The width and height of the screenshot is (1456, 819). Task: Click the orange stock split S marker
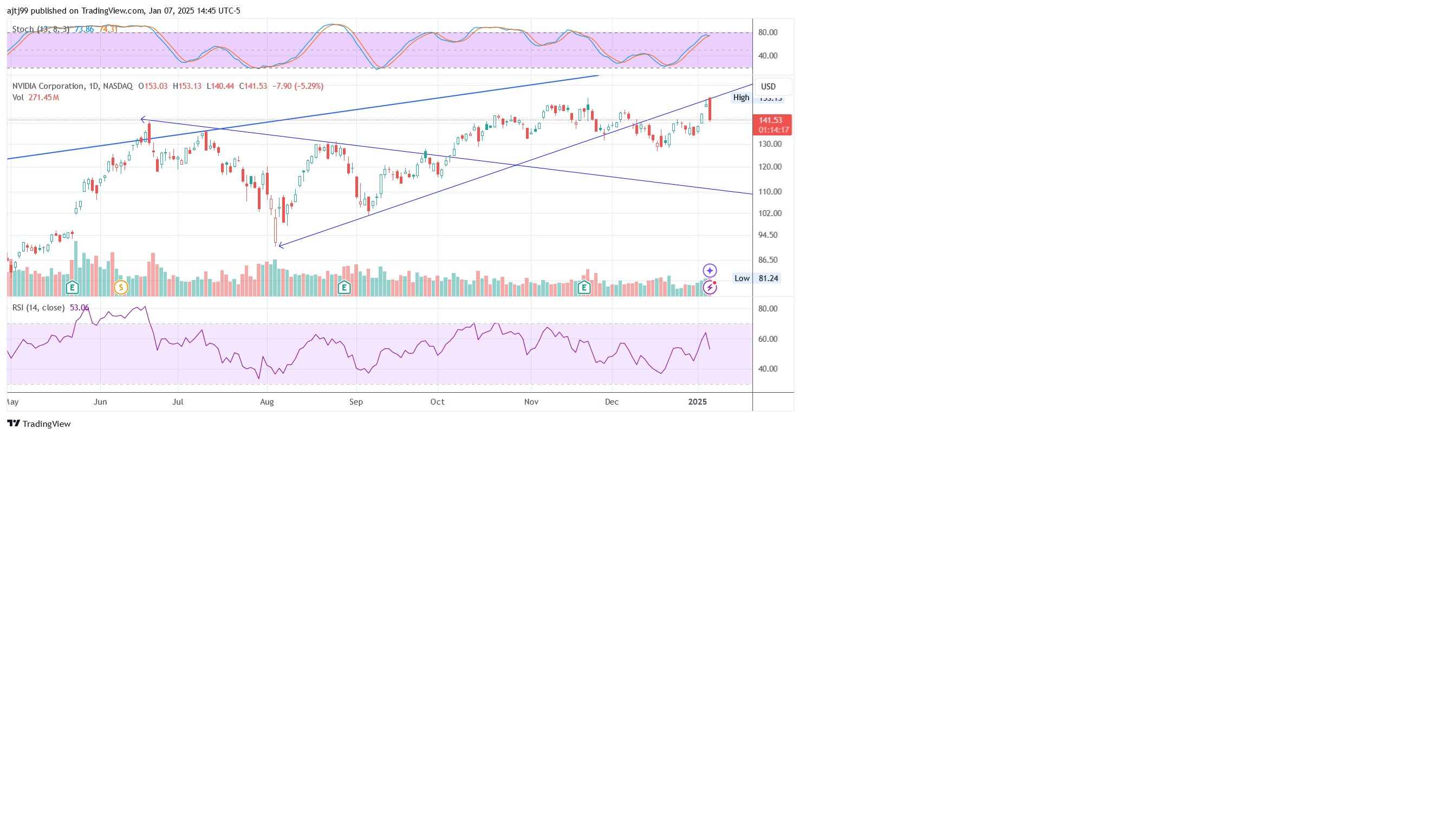click(120, 288)
